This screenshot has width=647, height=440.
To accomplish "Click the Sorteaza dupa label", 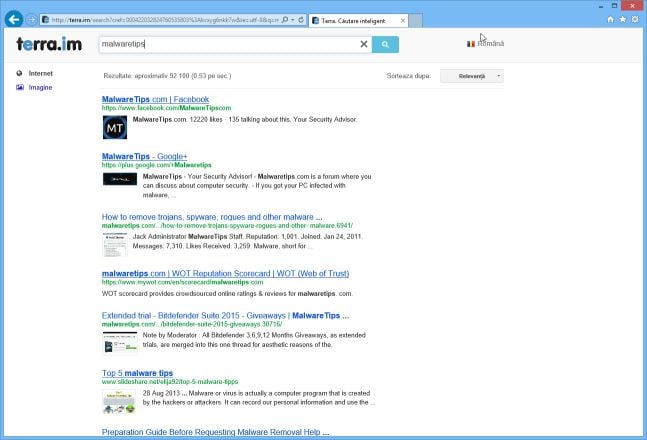I will click(409, 76).
